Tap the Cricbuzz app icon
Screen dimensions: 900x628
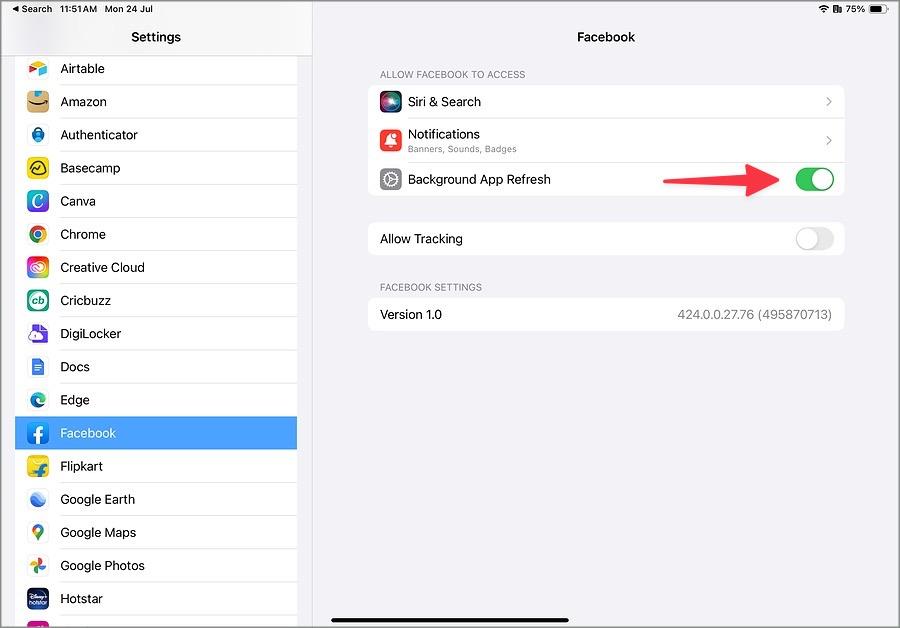38,301
